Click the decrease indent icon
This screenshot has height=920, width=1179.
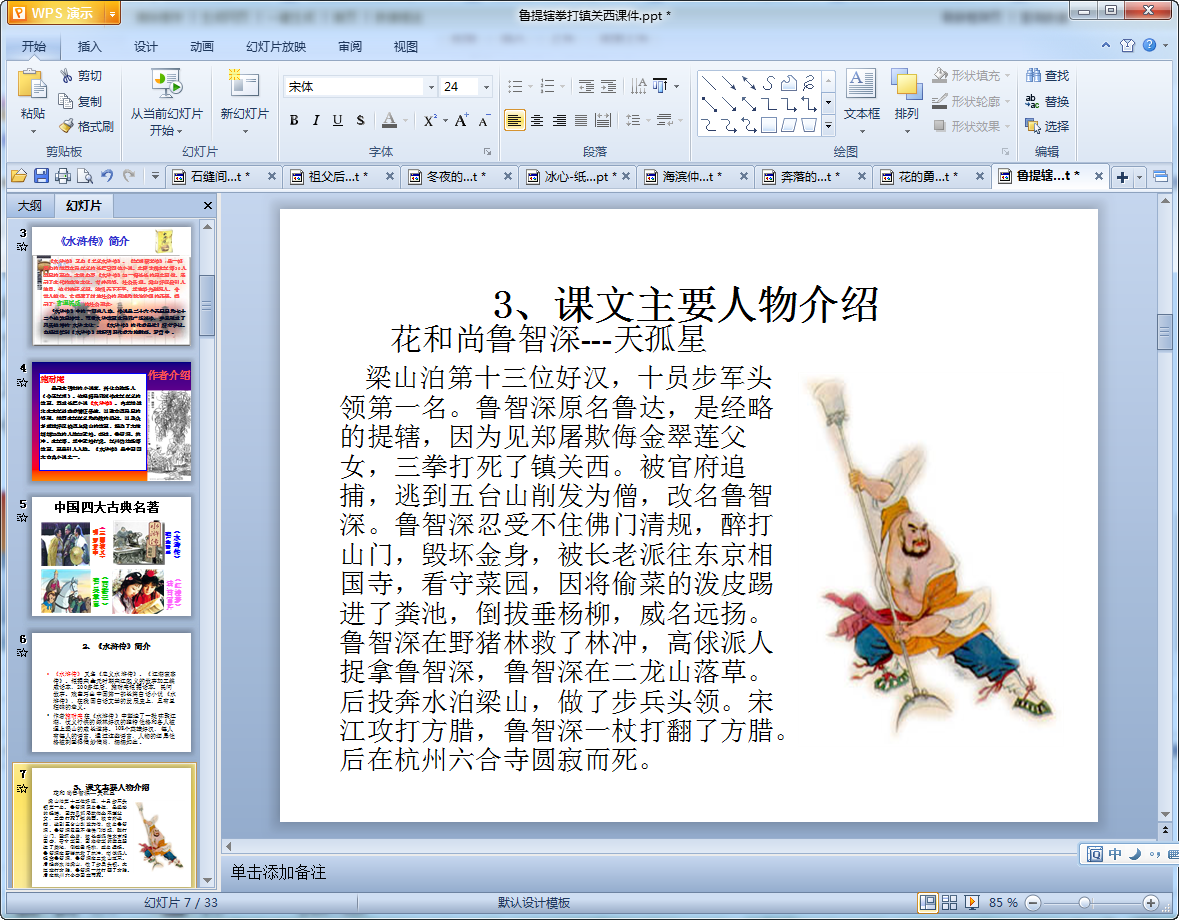click(586, 86)
